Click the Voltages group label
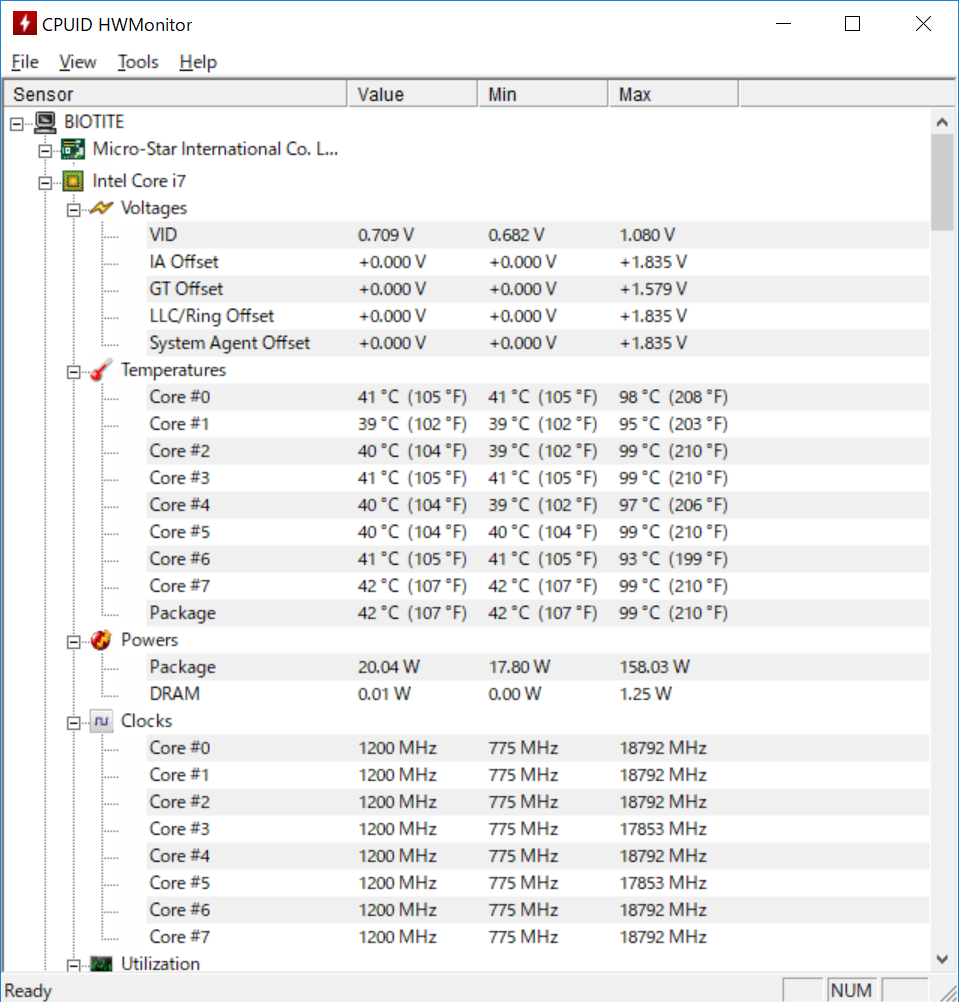This screenshot has width=959, height=1002. [154, 208]
